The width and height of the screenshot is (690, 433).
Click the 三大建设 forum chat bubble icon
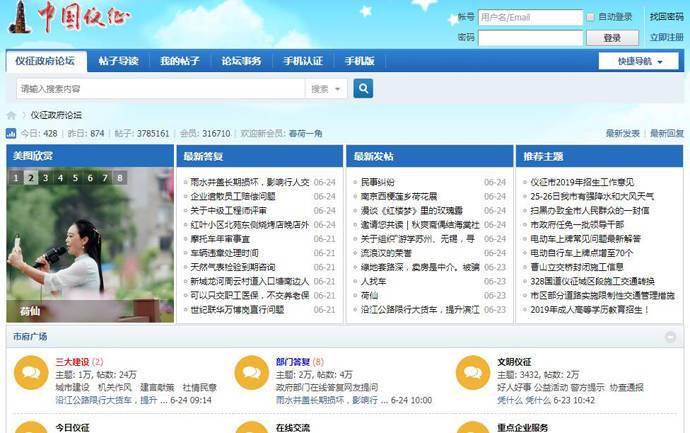point(31,372)
